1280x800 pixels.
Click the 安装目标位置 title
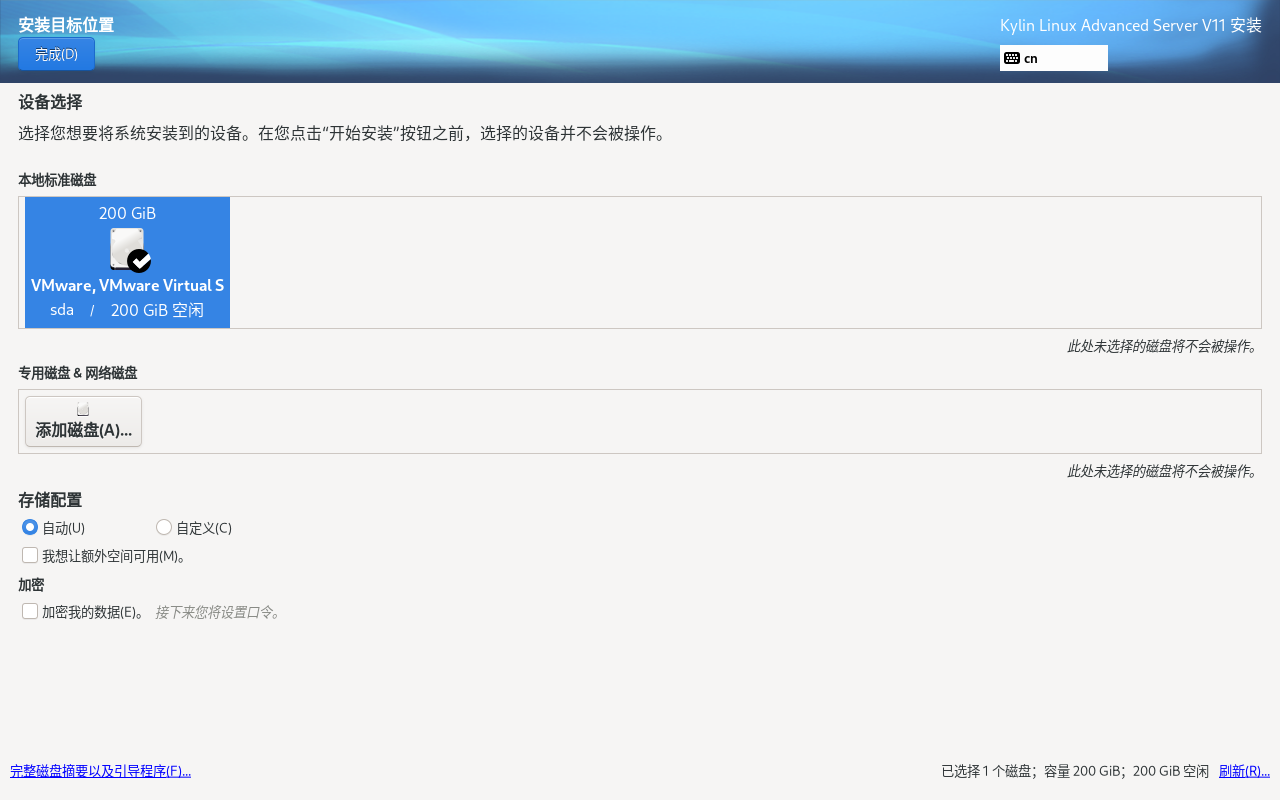pyautogui.click(x=66, y=25)
